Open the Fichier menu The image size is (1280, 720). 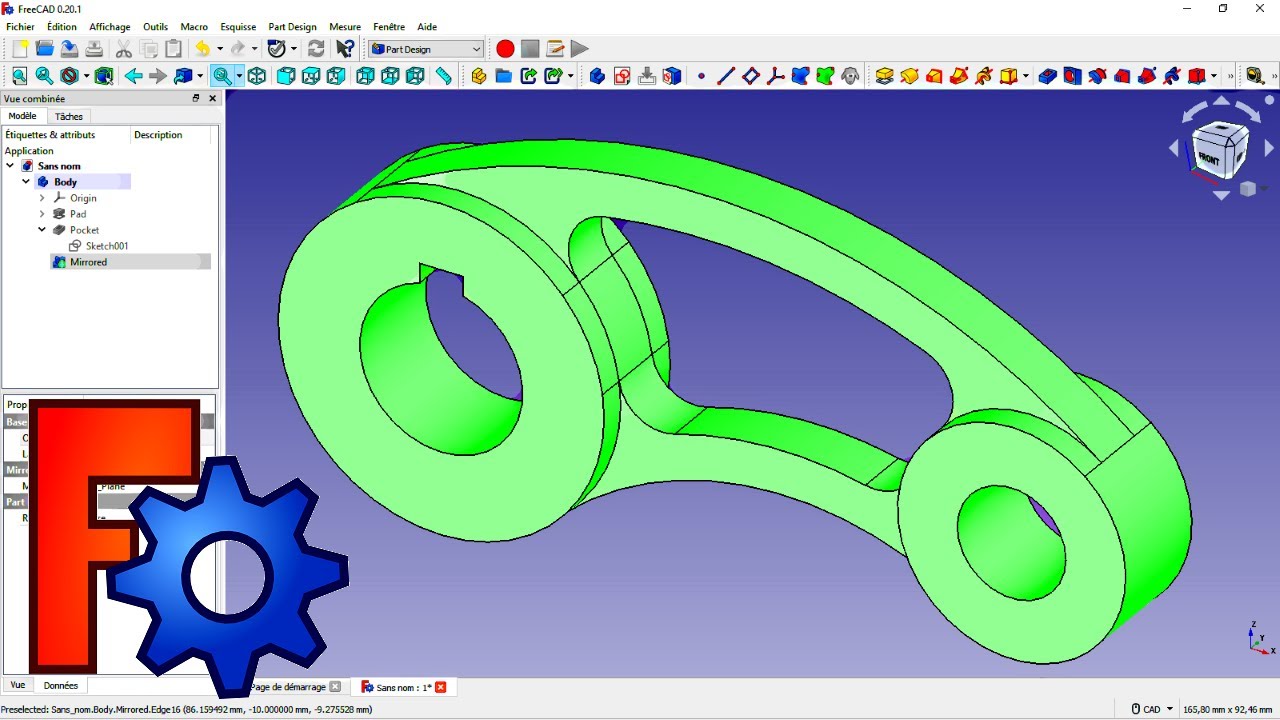20,27
